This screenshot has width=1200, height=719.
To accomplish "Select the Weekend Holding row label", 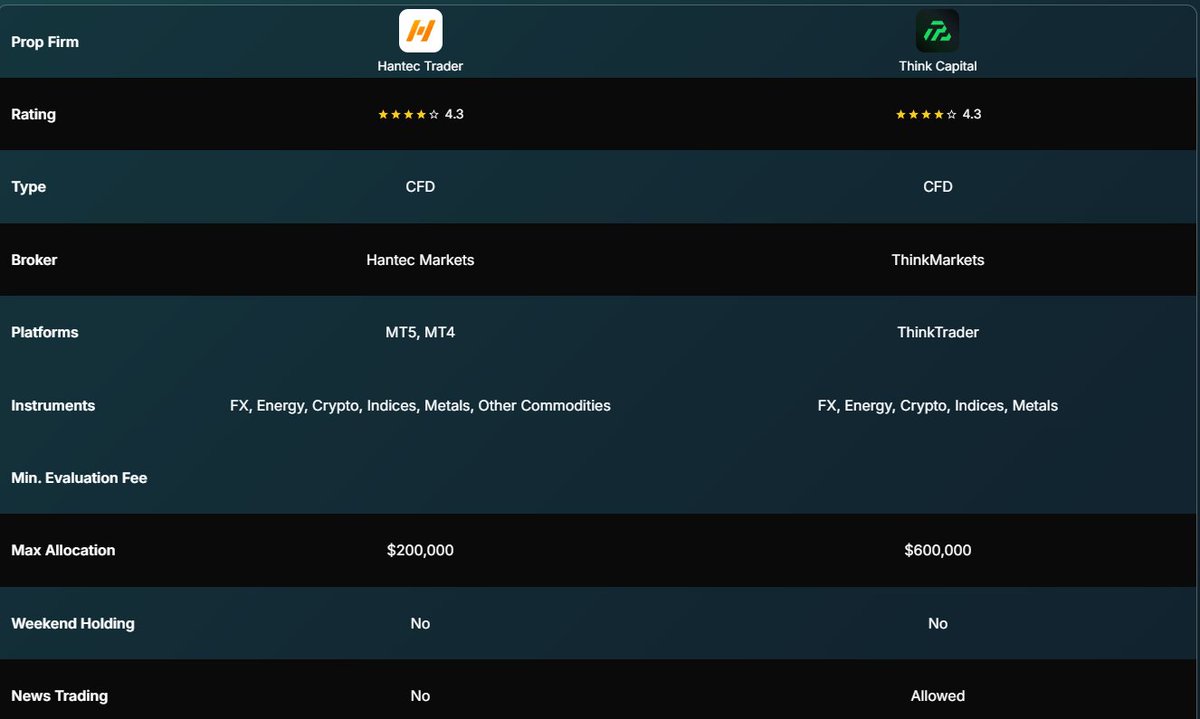I will tap(73, 623).
